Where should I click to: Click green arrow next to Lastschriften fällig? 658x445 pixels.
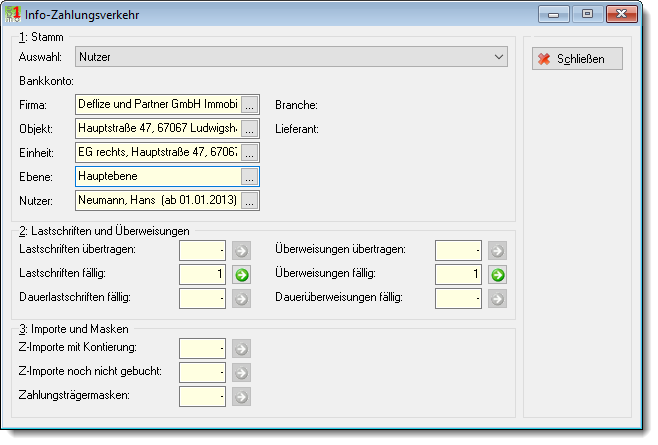coord(242,275)
